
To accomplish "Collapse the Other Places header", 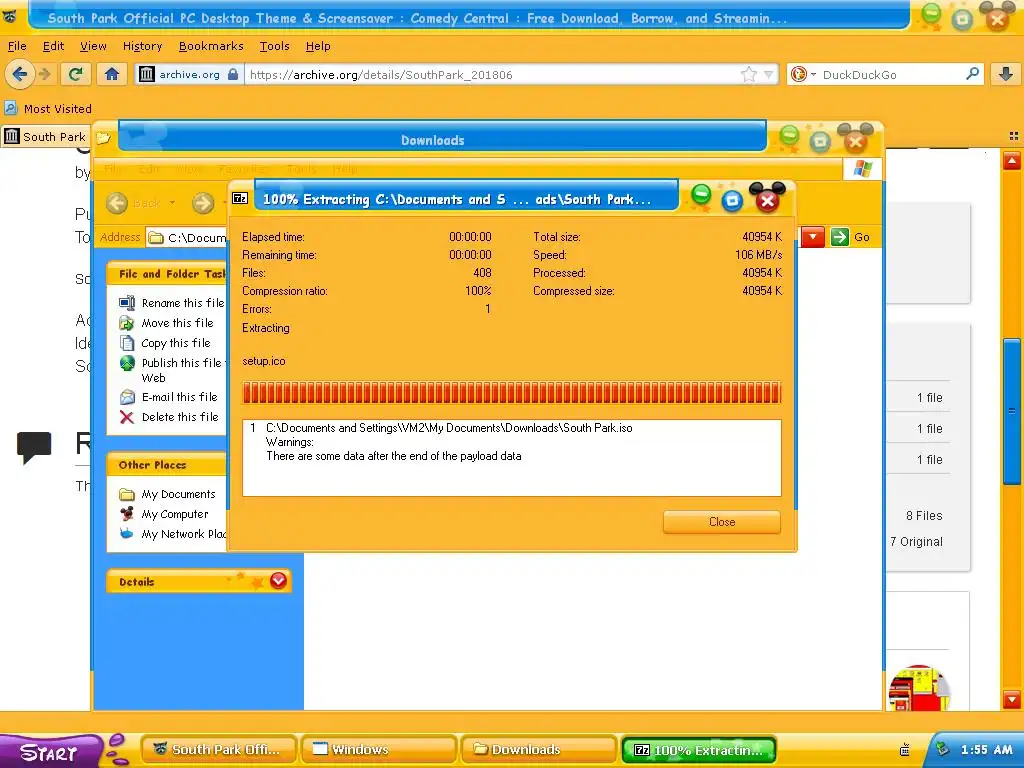I will click(x=167, y=465).
